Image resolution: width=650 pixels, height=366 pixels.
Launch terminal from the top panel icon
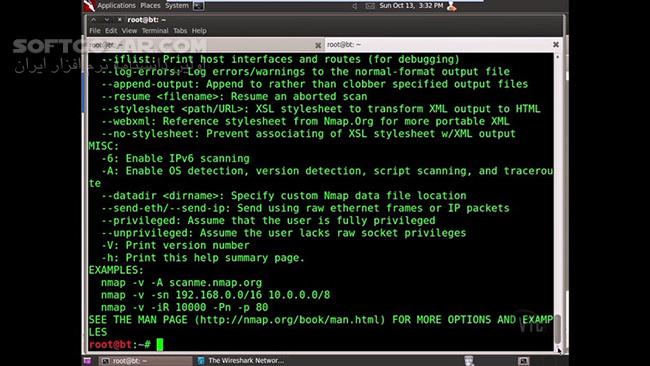point(199,6)
